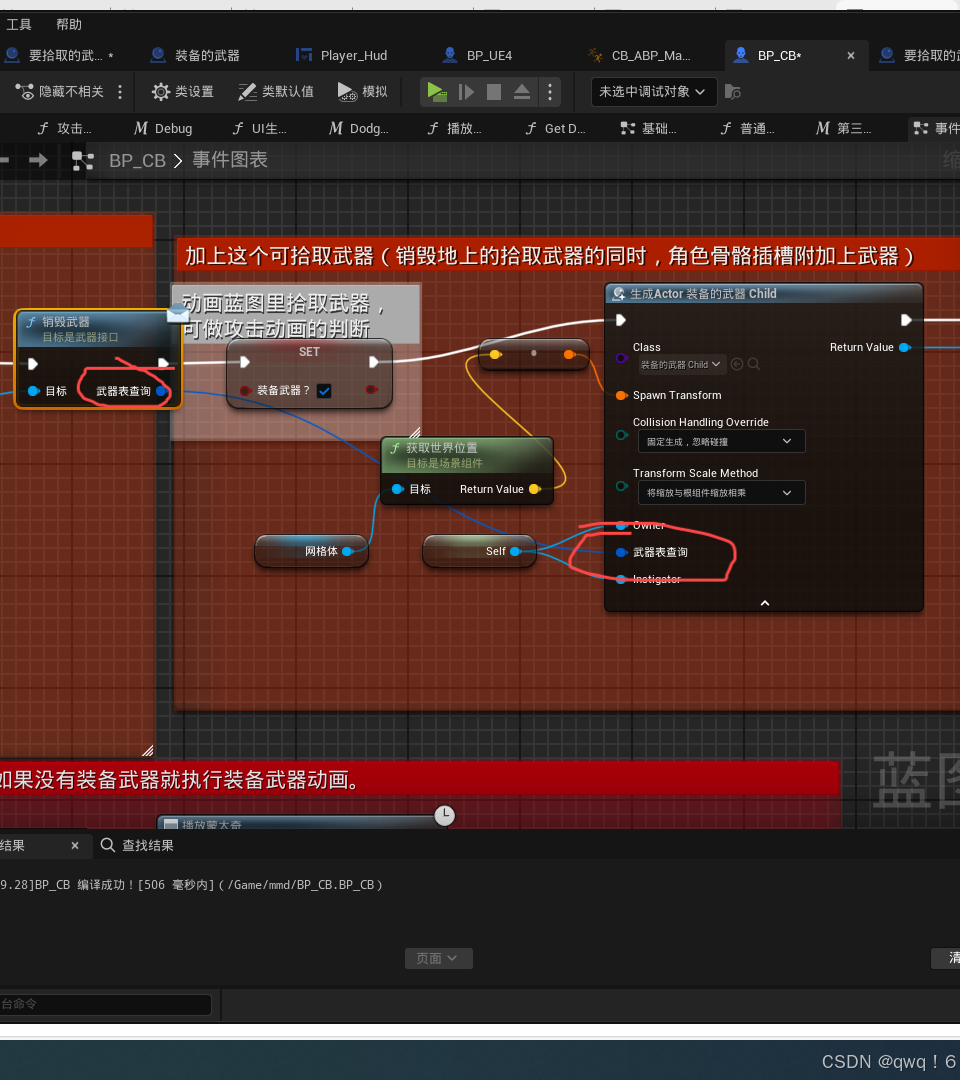Select the 生成Actor 装备的武器 Child title
Image resolution: width=960 pixels, height=1080 pixels.
pyautogui.click(x=703, y=294)
